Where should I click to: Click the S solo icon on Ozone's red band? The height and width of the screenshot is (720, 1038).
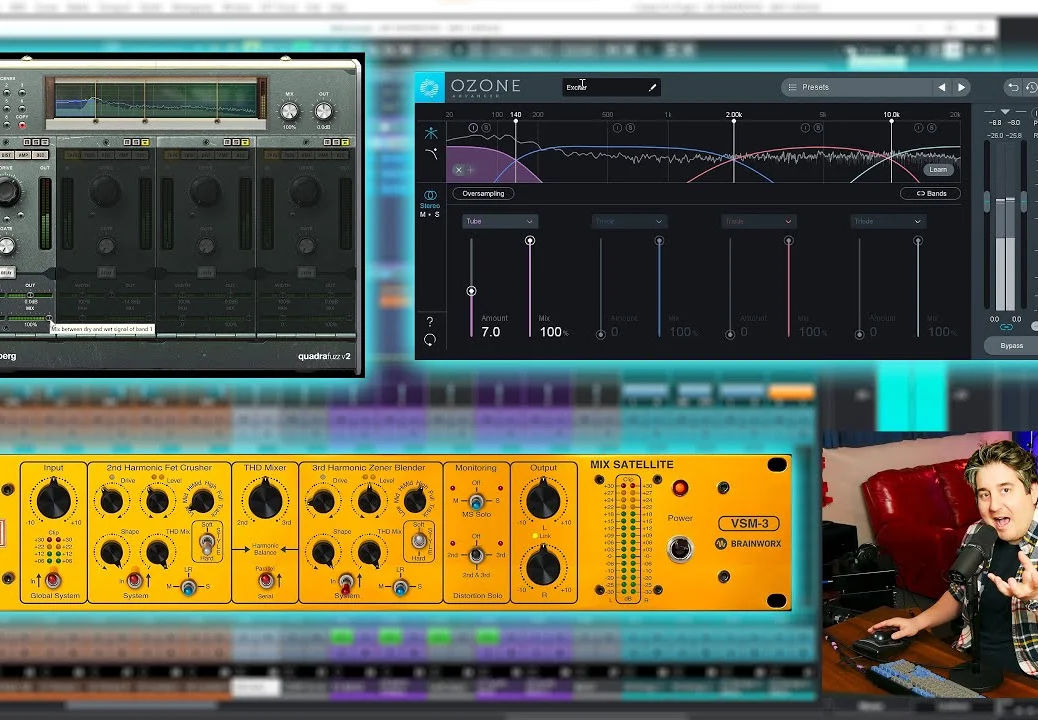818,128
